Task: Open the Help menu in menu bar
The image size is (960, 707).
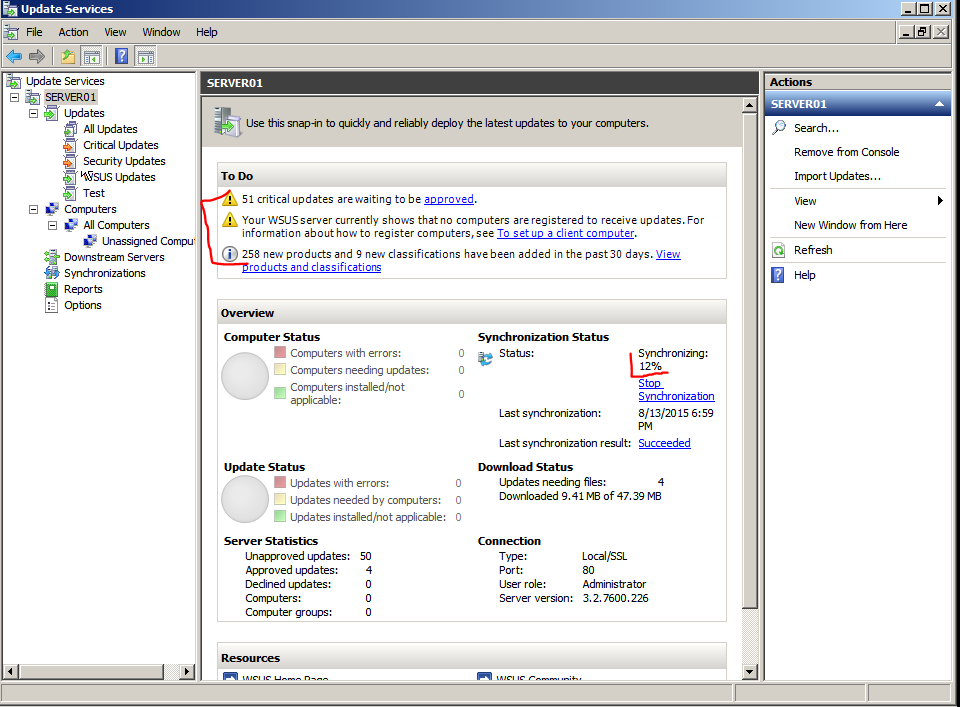Action: pyautogui.click(x=207, y=32)
